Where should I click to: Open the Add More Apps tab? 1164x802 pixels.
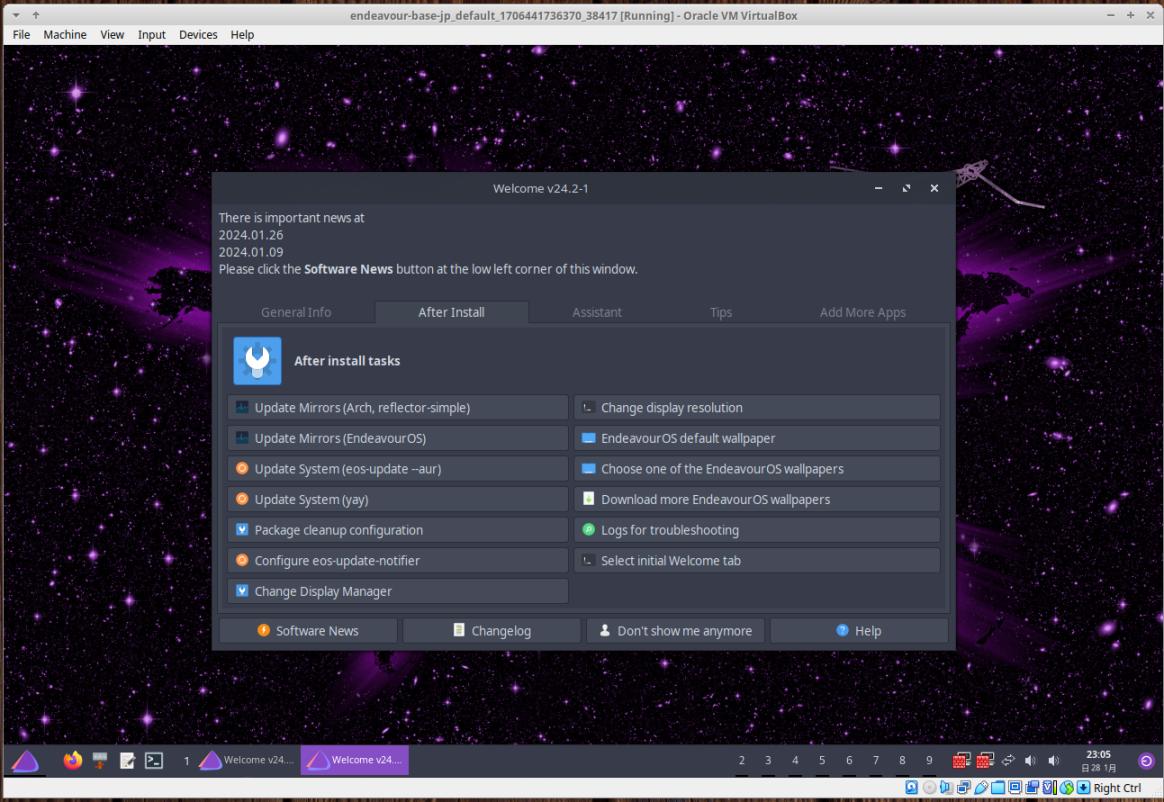[863, 312]
